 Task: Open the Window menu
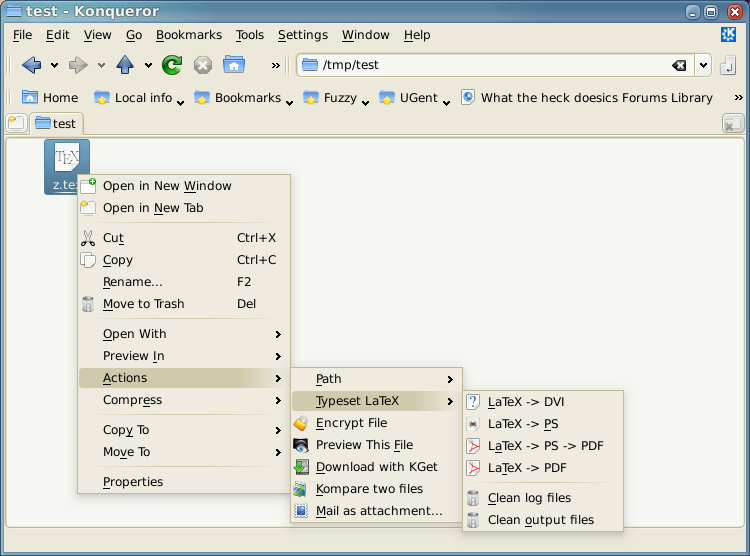click(x=365, y=35)
